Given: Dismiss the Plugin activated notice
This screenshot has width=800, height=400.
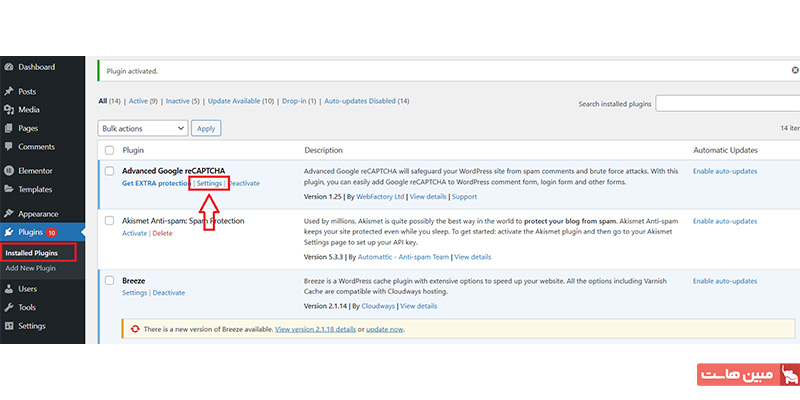Looking at the screenshot, I should pyautogui.click(x=795, y=70).
